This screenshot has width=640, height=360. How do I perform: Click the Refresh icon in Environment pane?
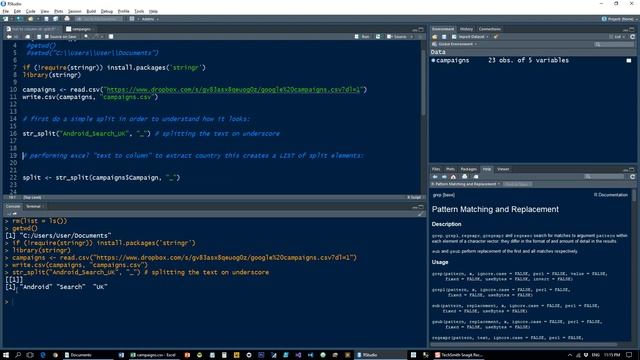[633, 37]
